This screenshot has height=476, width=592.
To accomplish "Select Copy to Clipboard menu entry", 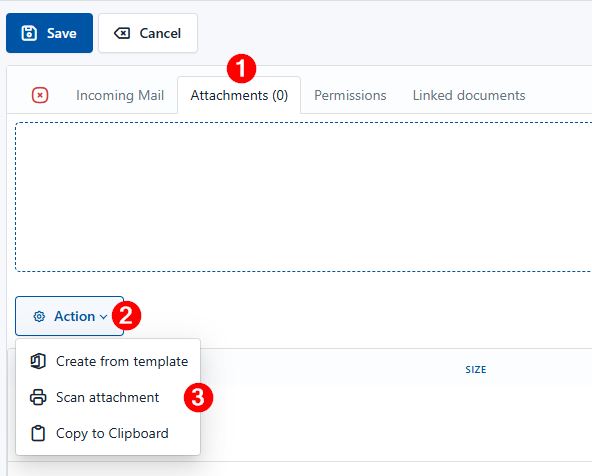I will [108, 433].
